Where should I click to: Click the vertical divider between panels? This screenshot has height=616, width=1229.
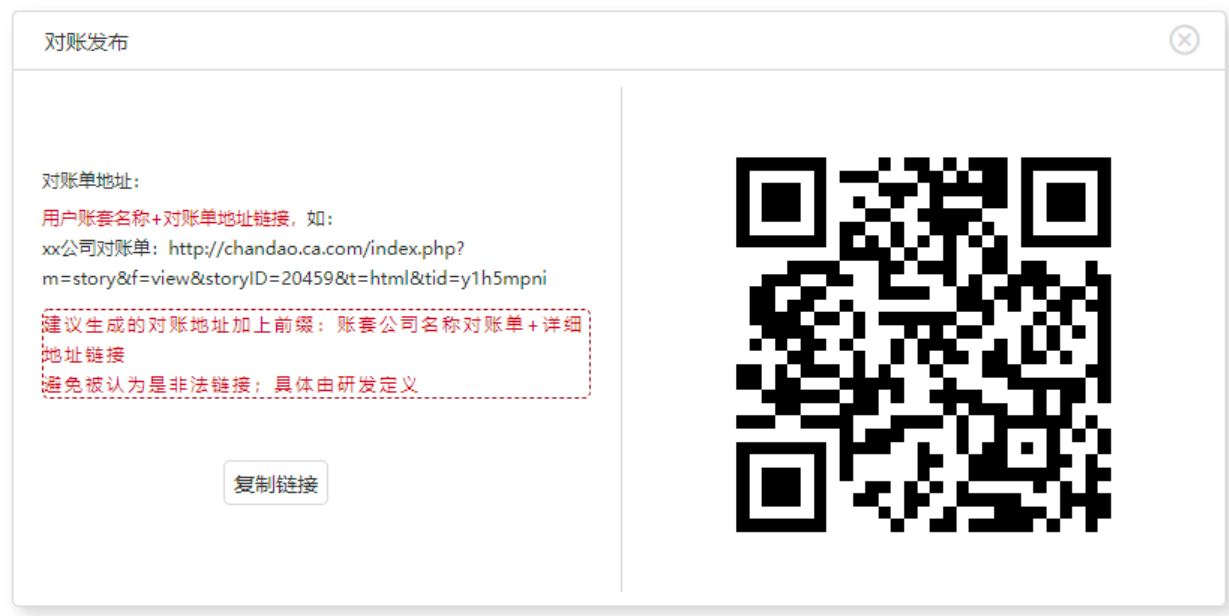pos(621,339)
